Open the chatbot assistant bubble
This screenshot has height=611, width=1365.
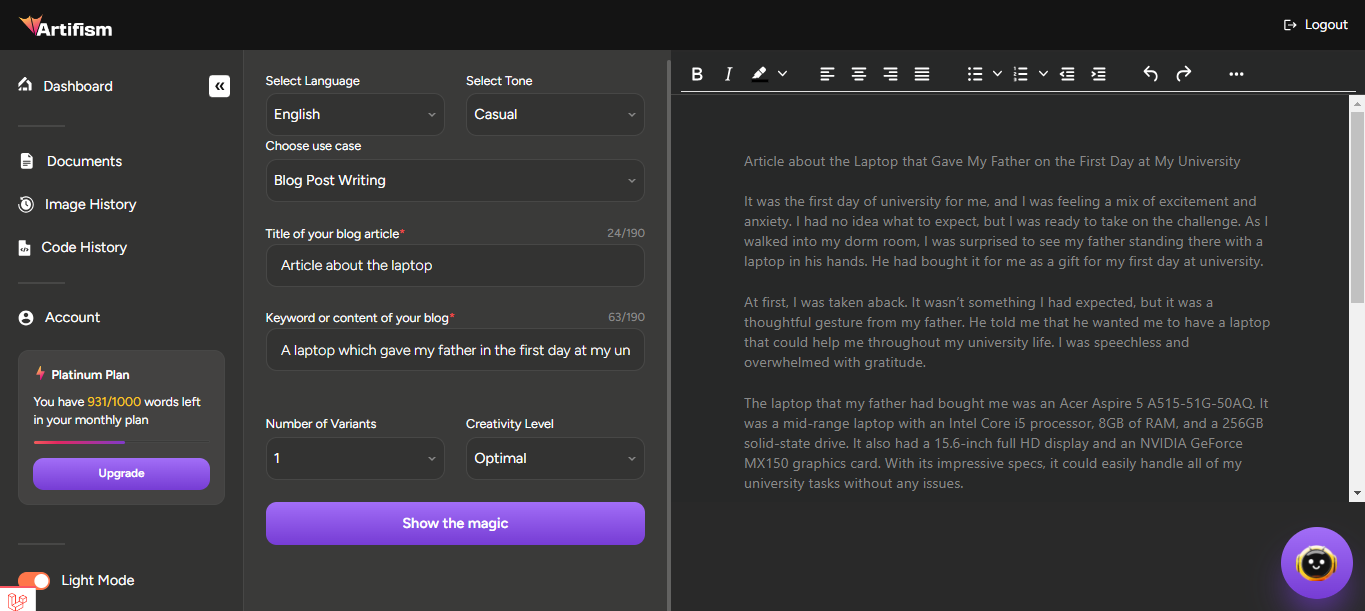click(x=1316, y=563)
